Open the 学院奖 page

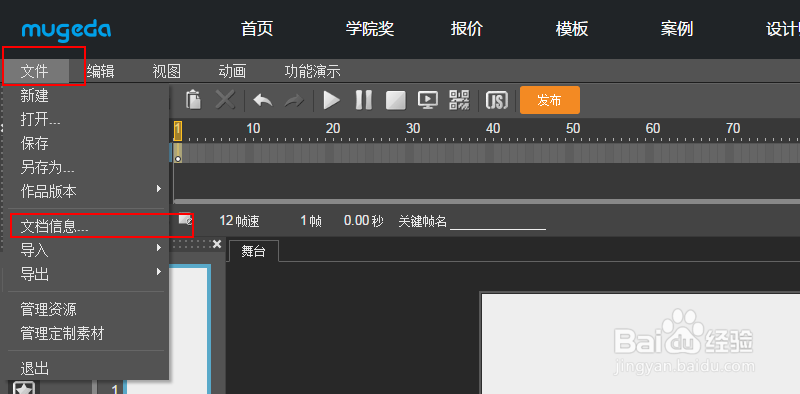pyautogui.click(x=370, y=29)
